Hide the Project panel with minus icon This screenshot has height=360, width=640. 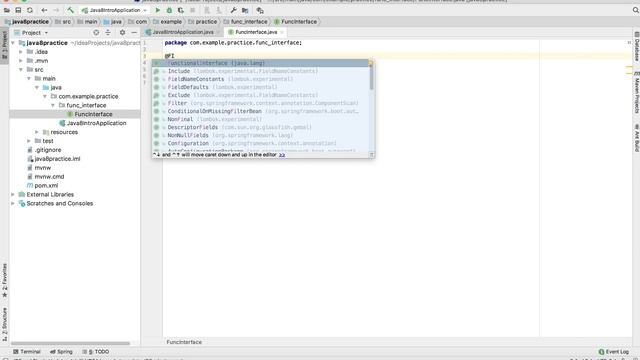(x=134, y=33)
